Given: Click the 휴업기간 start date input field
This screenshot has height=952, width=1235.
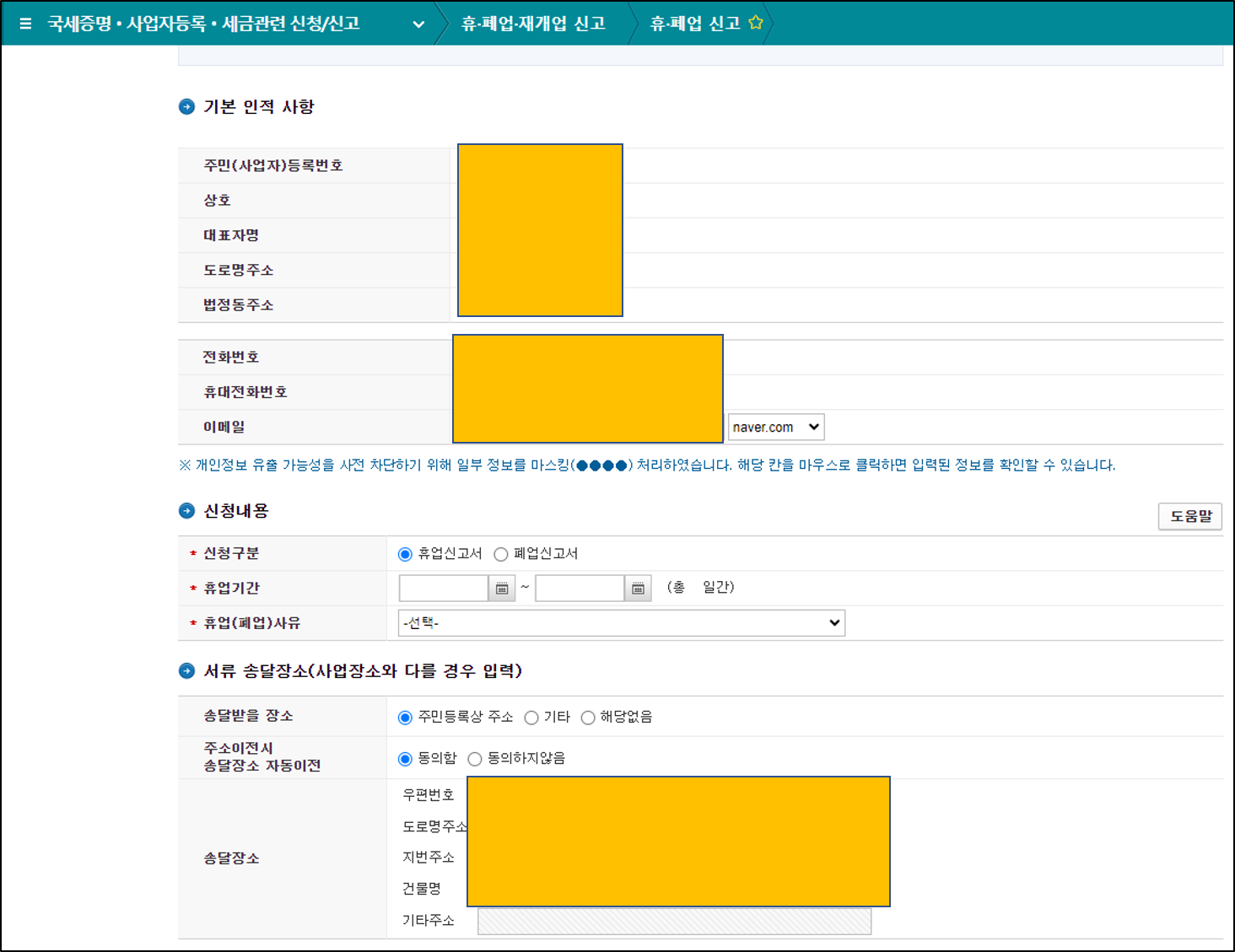Looking at the screenshot, I should [x=443, y=588].
